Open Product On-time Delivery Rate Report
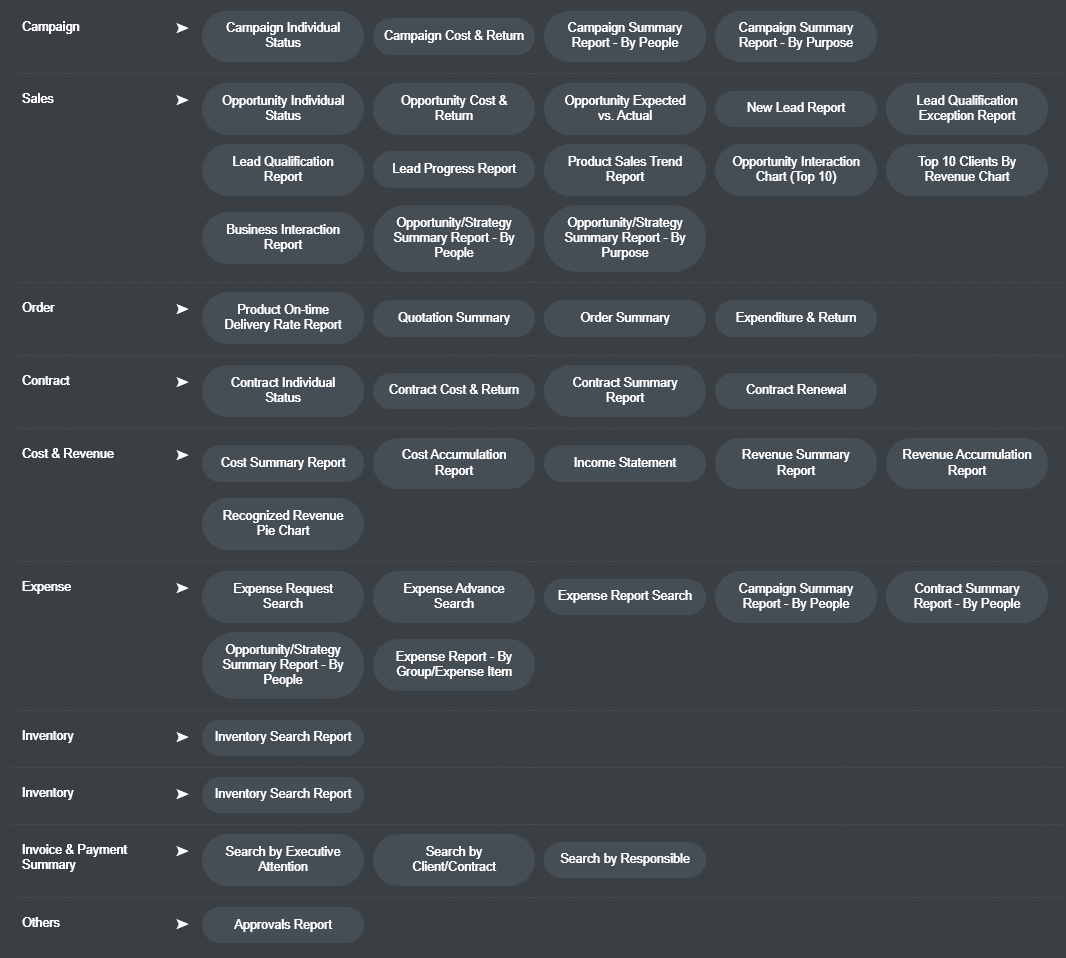Image resolution: width=1066 pixels, height=958 pixels. 283,317
